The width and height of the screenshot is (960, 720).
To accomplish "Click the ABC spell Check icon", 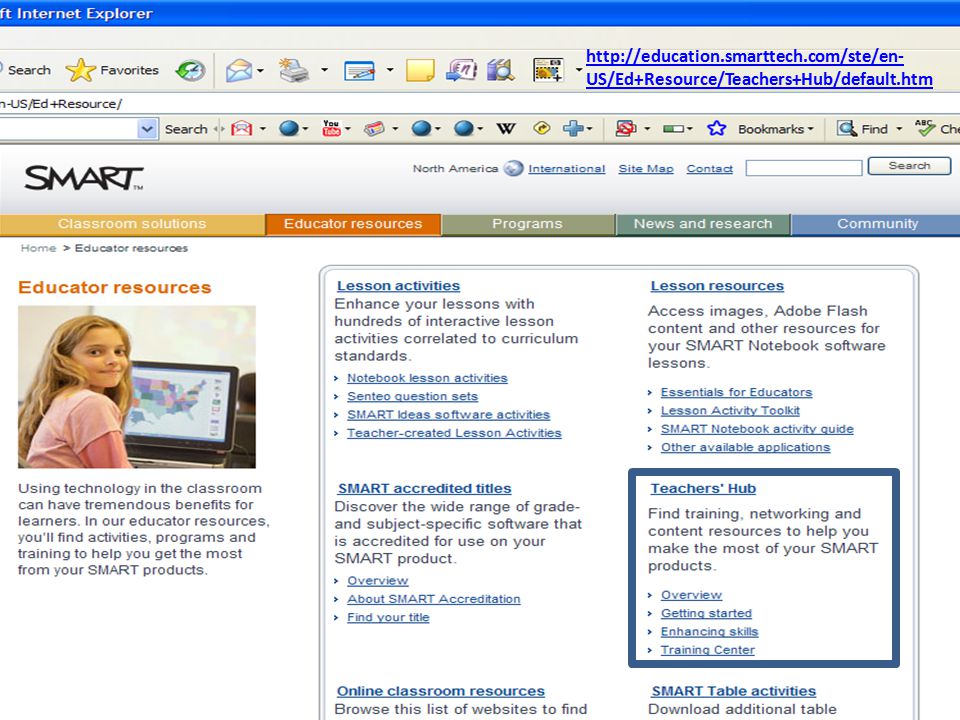I will 925,128.
